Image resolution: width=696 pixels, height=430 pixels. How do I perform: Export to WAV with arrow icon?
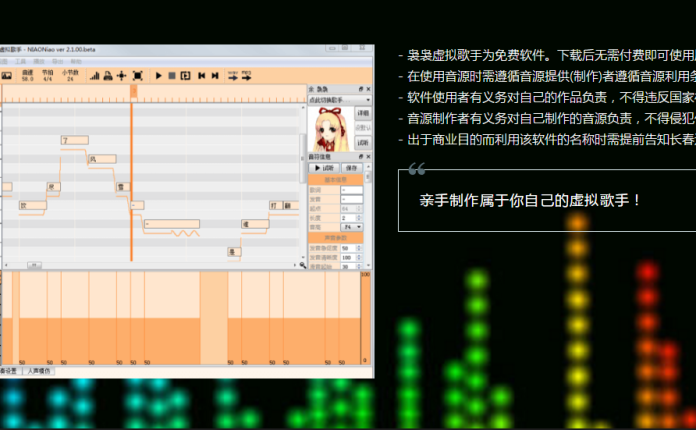pos(233,75)
